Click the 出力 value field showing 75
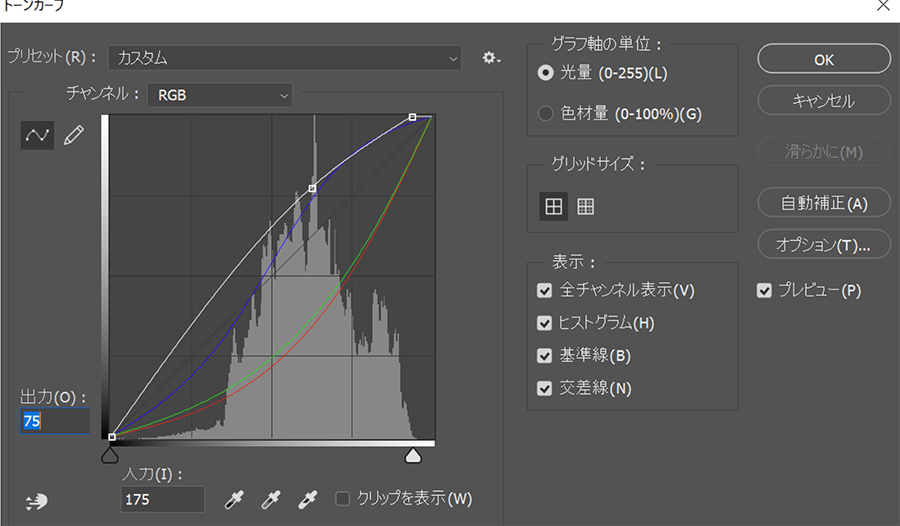 coord(55,421)
